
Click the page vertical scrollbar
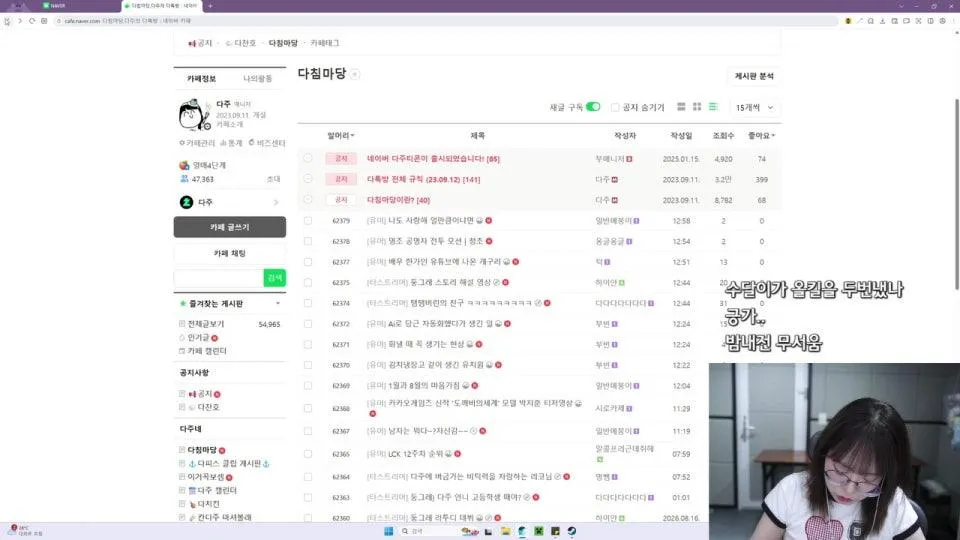point(956,194)
